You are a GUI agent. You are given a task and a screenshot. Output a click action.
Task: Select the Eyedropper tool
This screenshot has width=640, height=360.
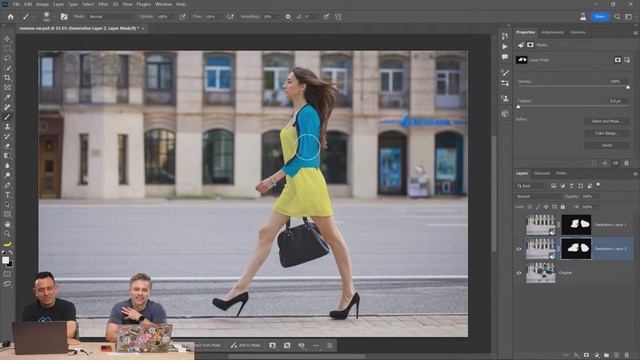click(x=7, y=97)
